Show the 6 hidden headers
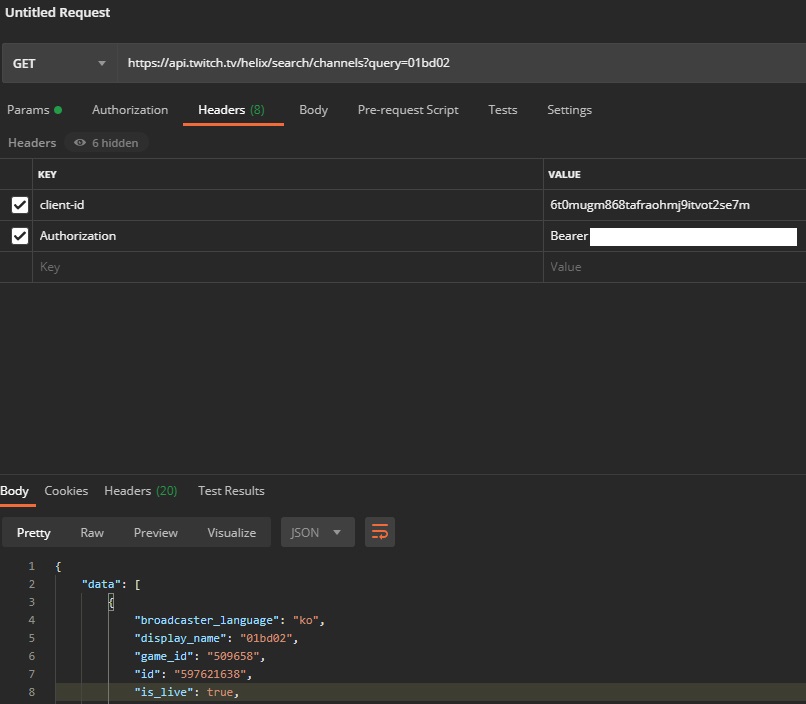Screen dimensions: 806x704 (106, 142)
